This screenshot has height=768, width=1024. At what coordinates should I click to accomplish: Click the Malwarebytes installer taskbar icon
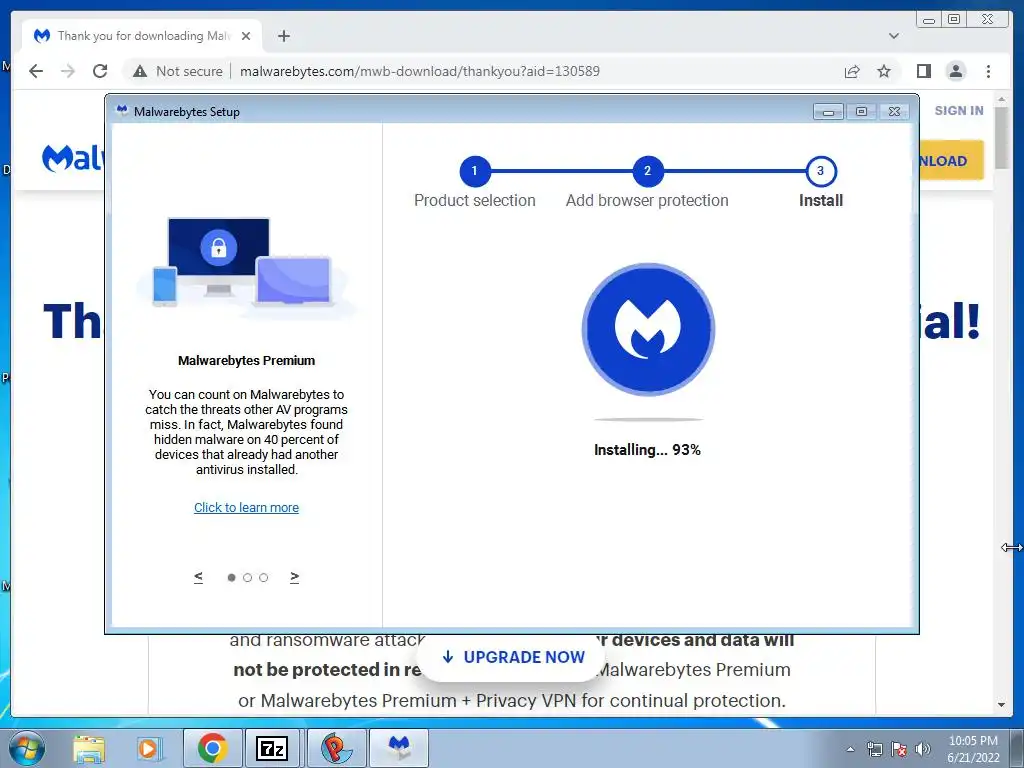coord(399,748)
